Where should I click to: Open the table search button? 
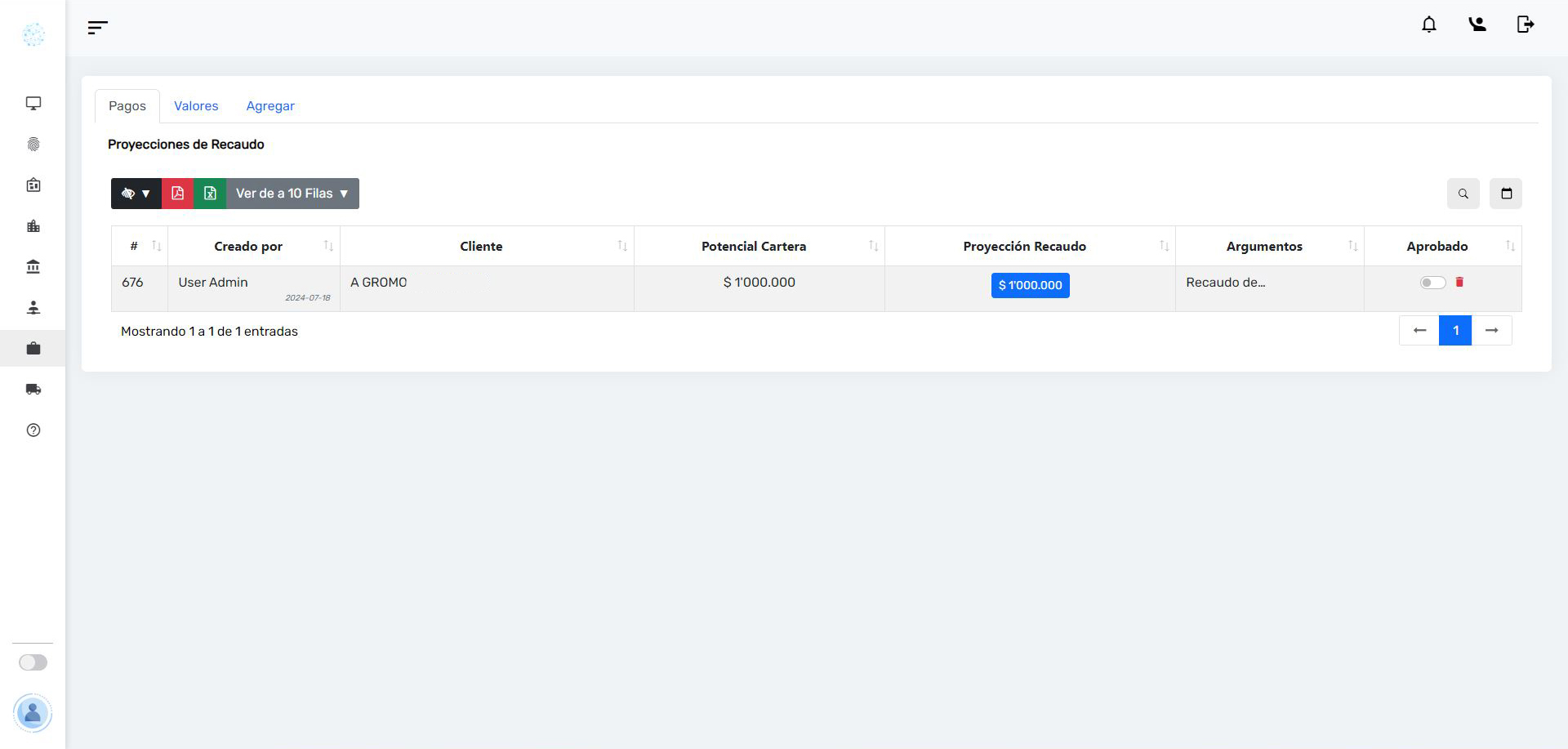(1463, 194)
